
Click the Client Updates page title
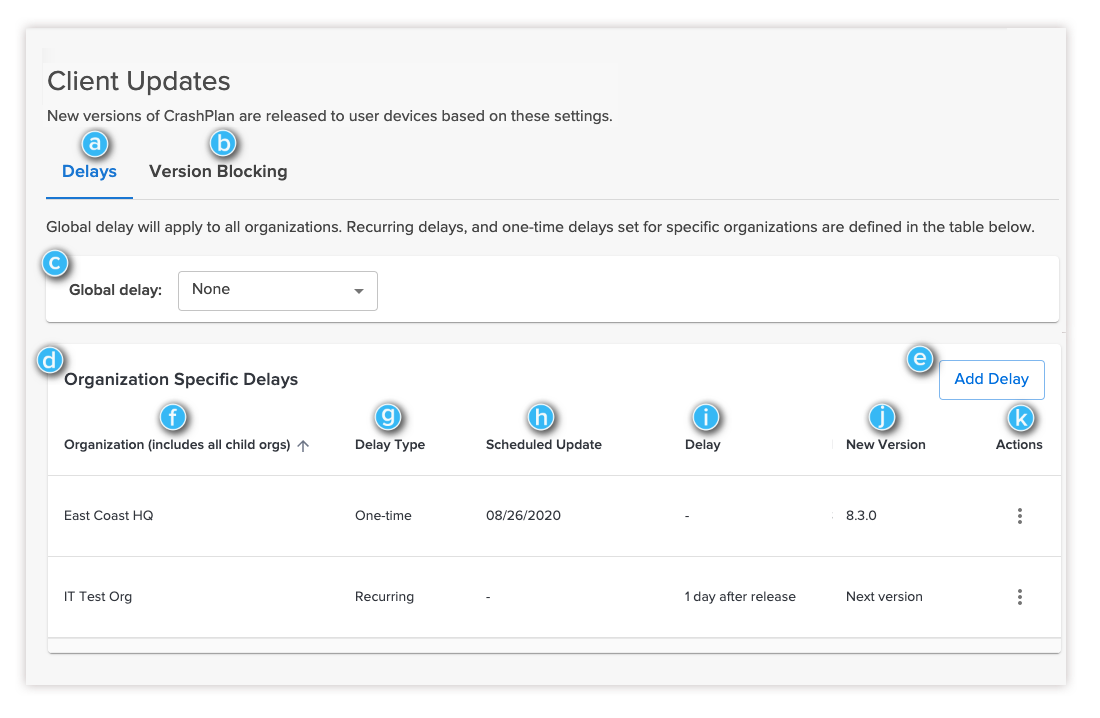139,81
